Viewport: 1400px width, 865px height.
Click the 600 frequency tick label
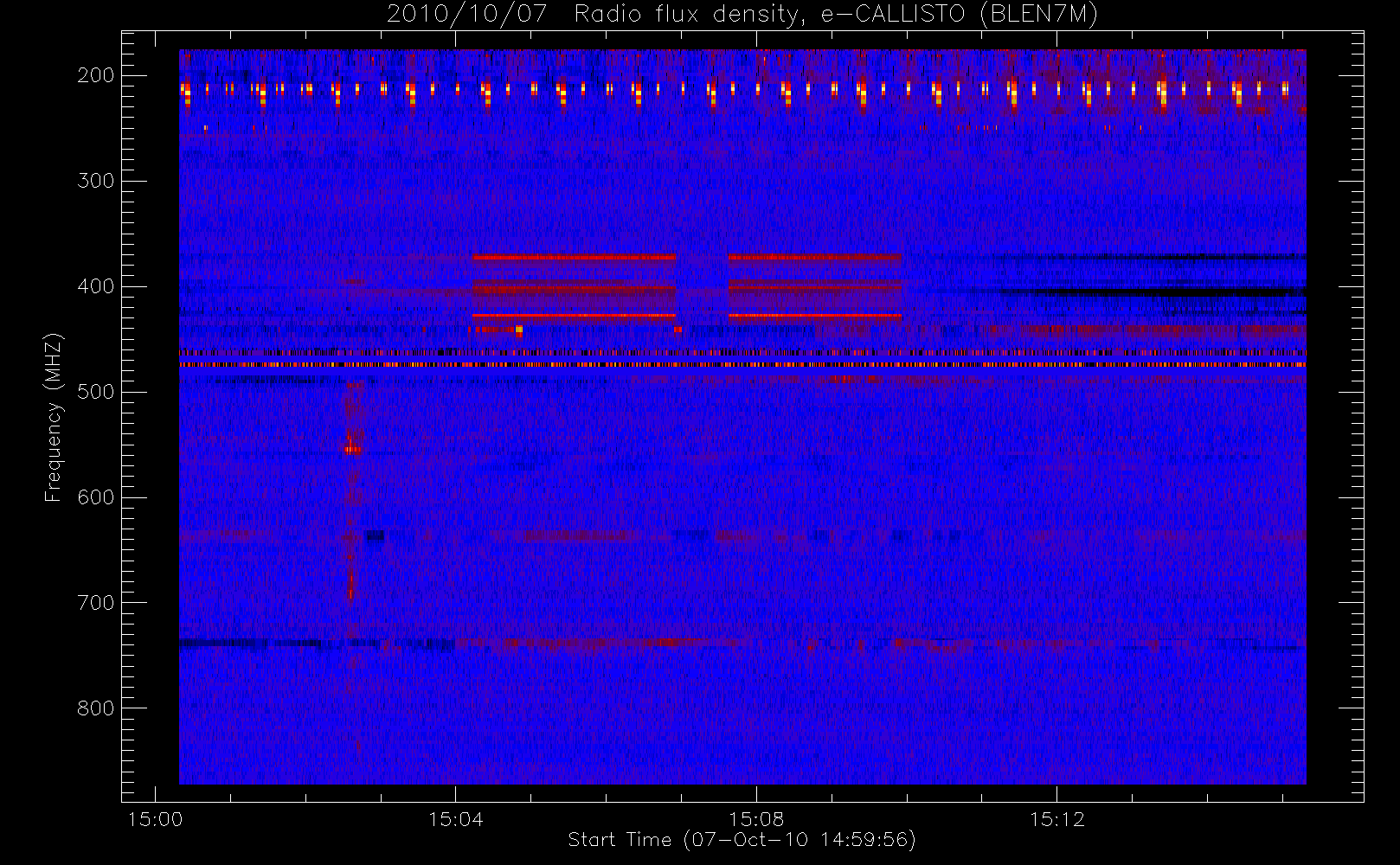tap(96, 497)
